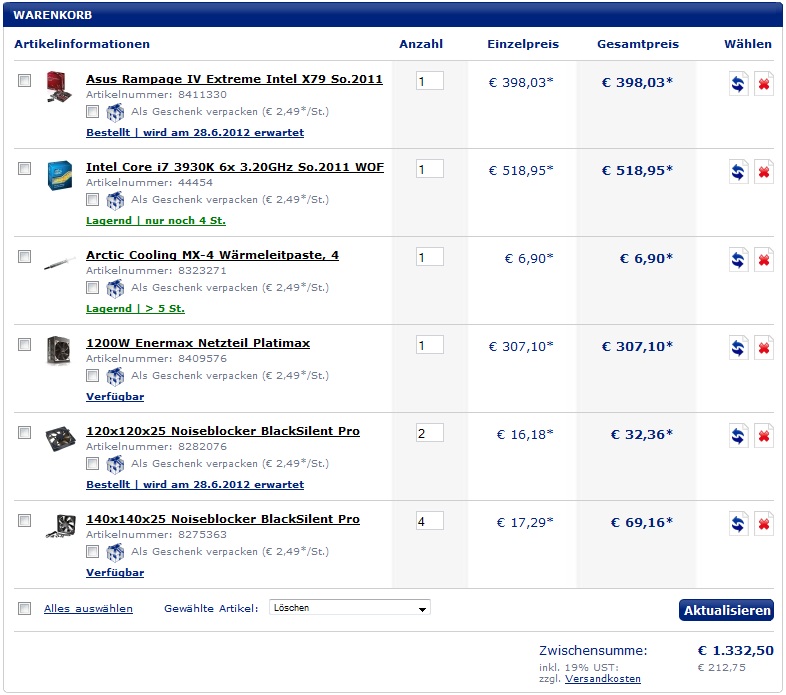Click the 1200W Enermax power supply thumbnail
The image size is (786, 695).
coord(59,350)
